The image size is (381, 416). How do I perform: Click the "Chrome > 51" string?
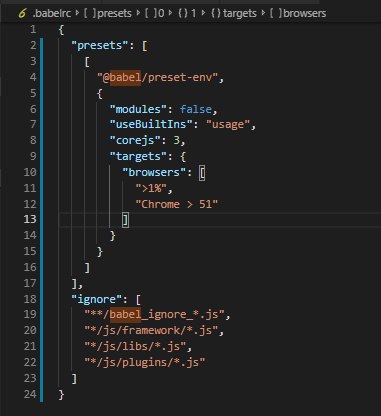point(176,204)
